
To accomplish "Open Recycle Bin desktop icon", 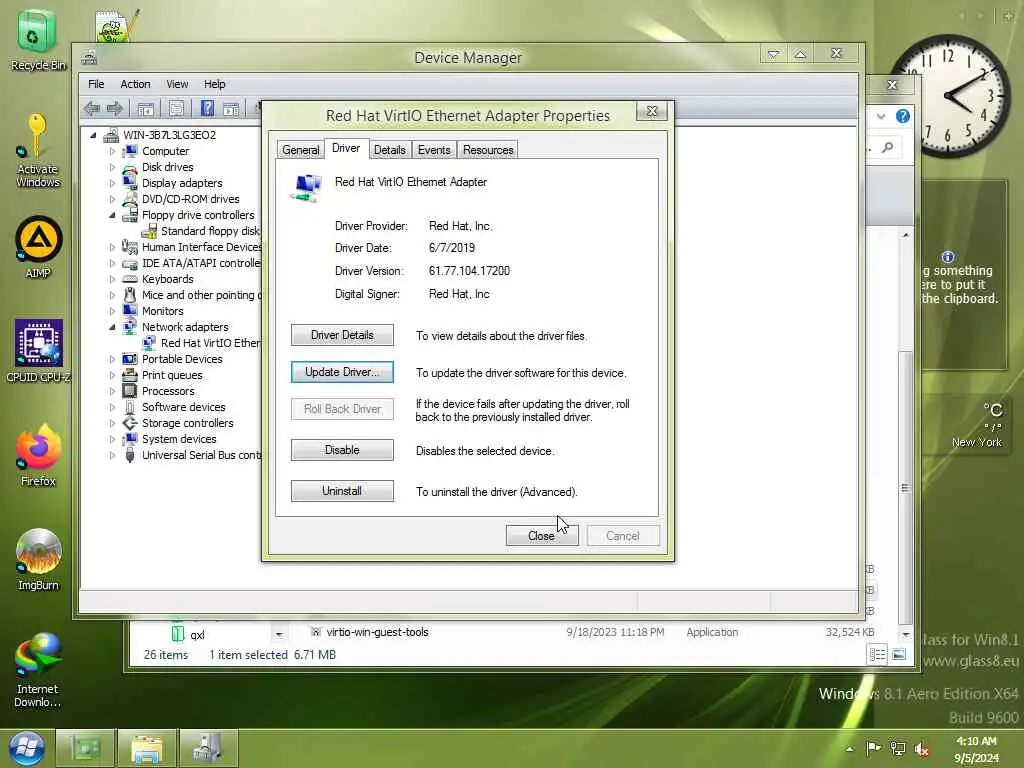I will coord(37,39).
